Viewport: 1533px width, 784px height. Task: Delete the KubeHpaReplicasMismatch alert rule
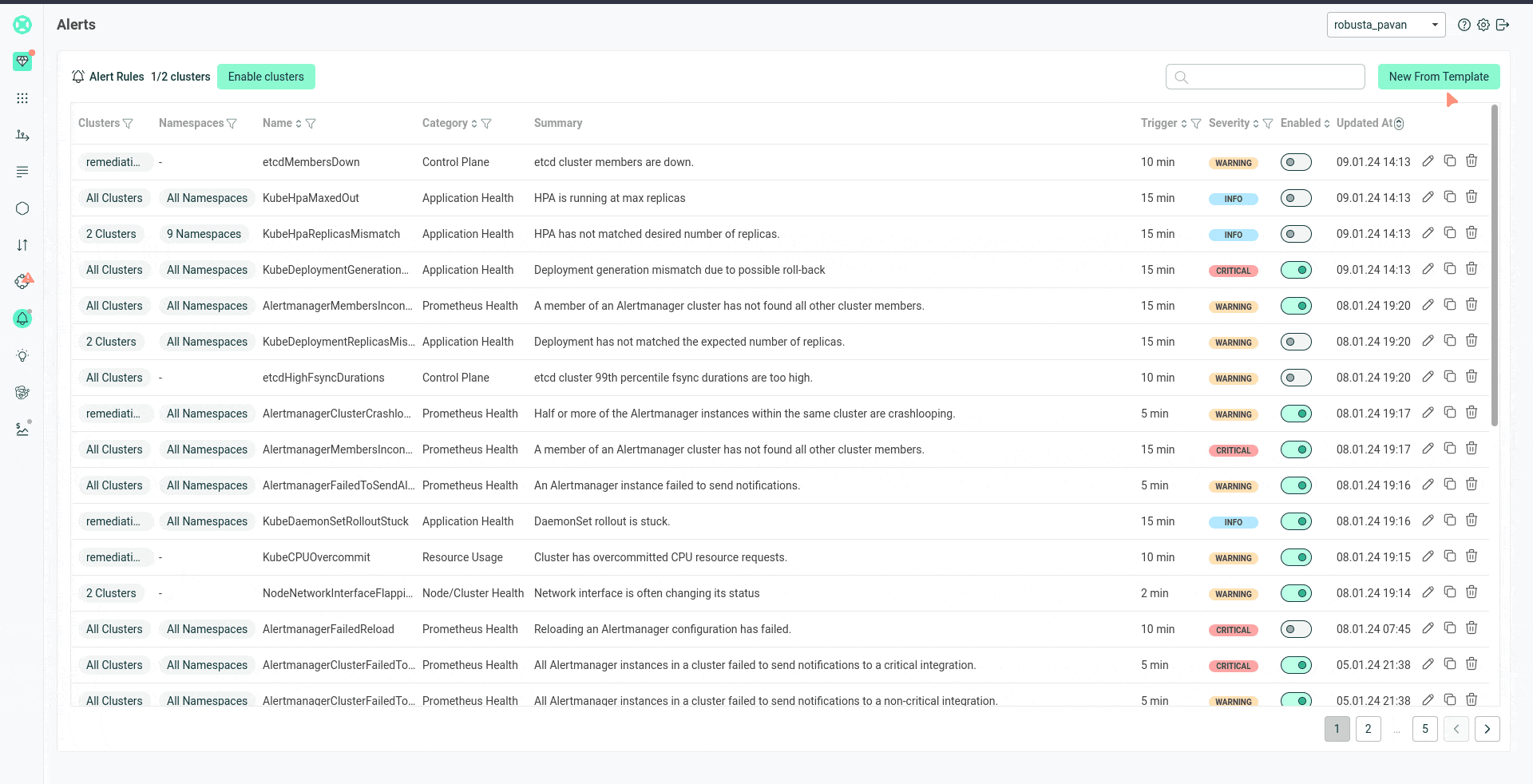click(1472, 233)
